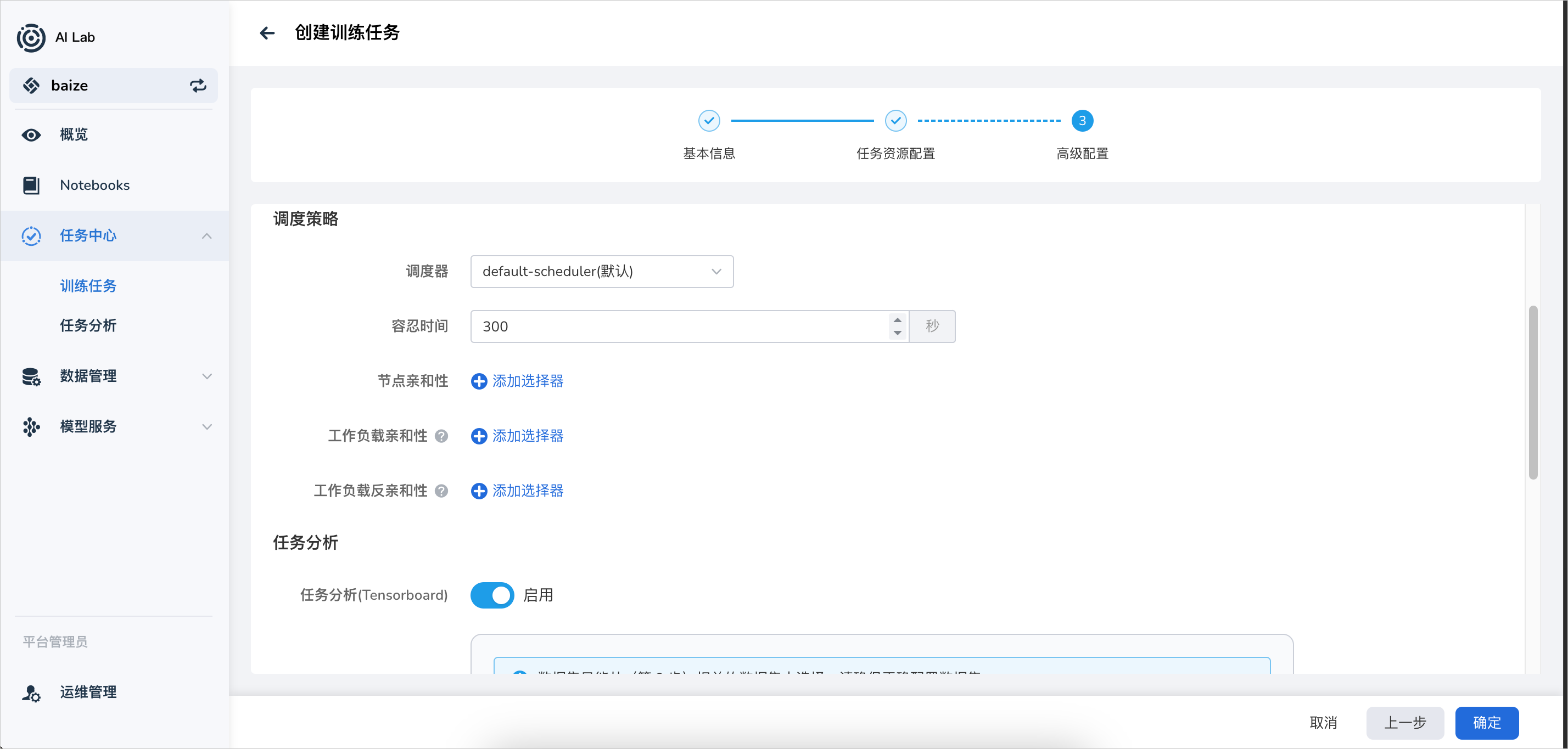Open 数据管理 menu
The height and width of the screenshot is (749, 1568).
114,376
